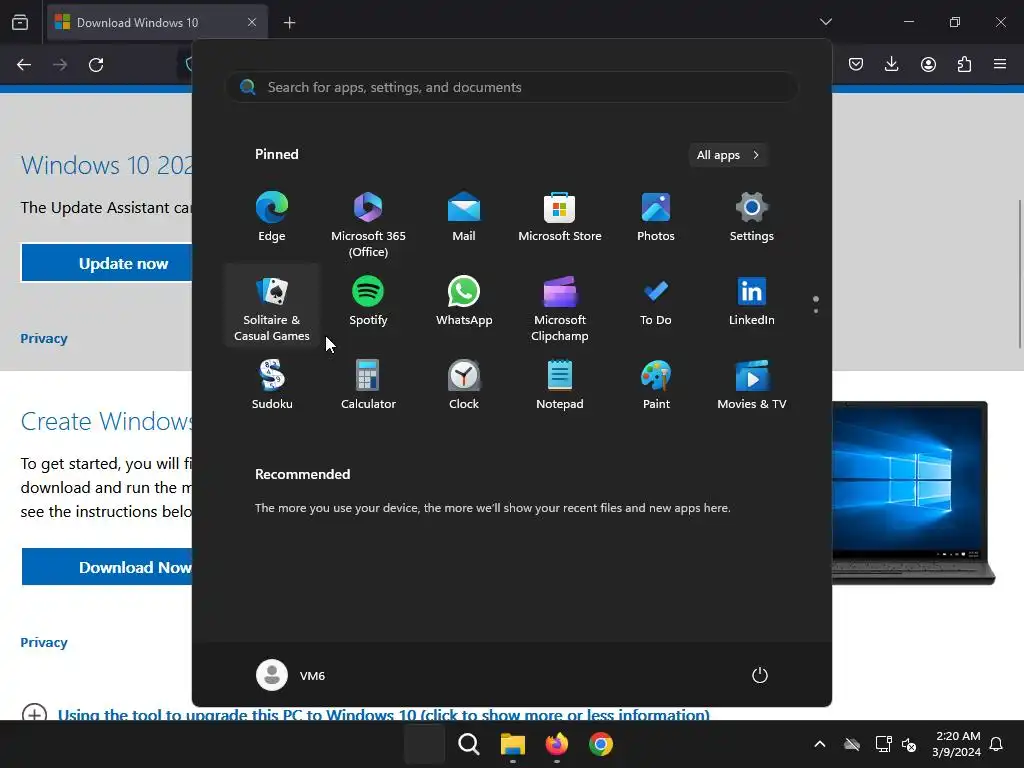Viewport: 1024px width, 768px height.
Task: Reload the current Firefox page
Action: [96, 65]
